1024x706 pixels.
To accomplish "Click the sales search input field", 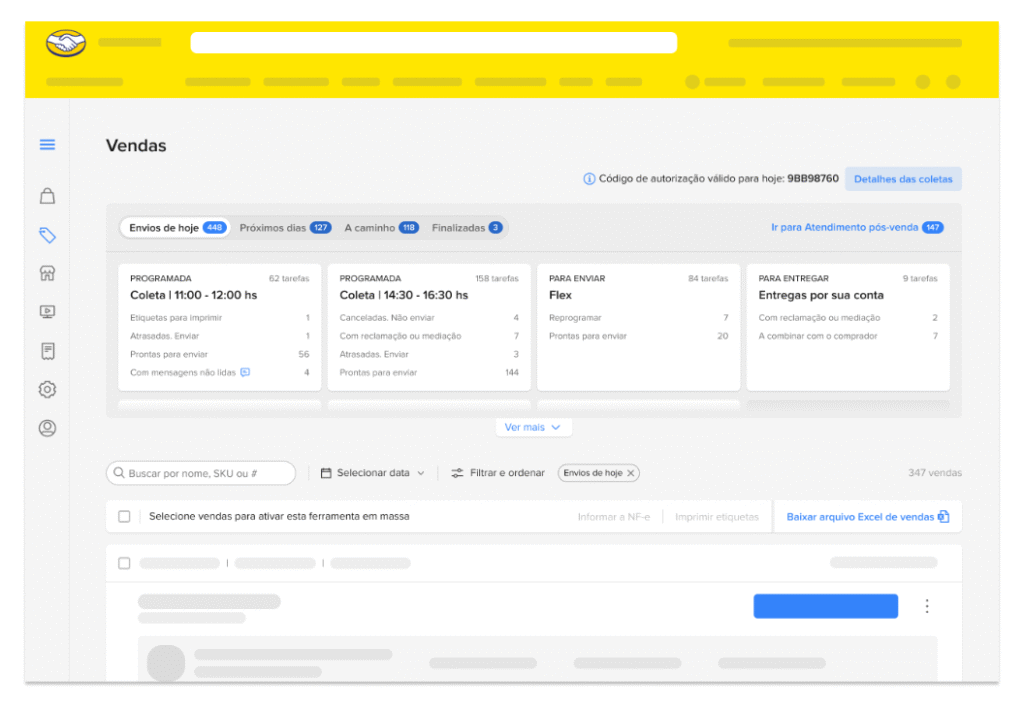I will 205,473.
